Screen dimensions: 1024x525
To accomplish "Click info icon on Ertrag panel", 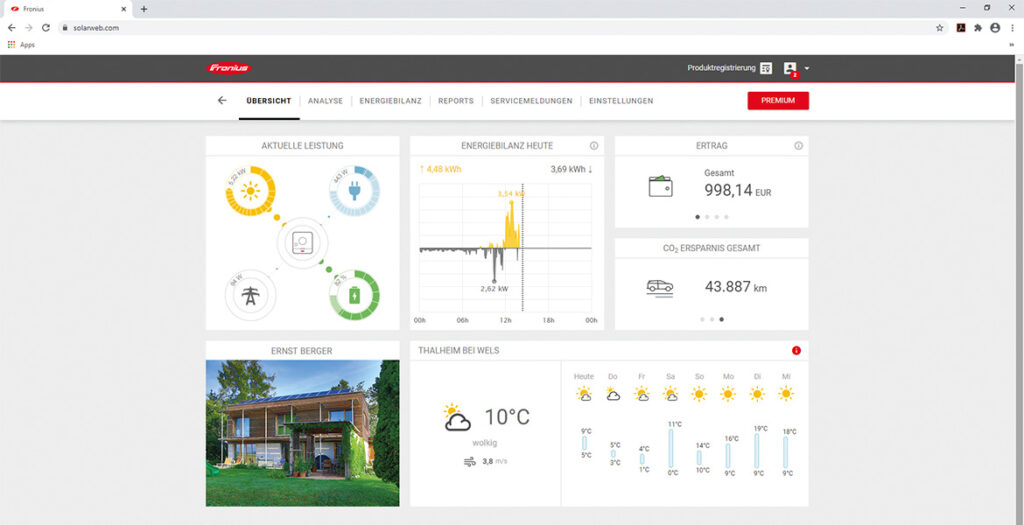I will (x=798, y=146).
